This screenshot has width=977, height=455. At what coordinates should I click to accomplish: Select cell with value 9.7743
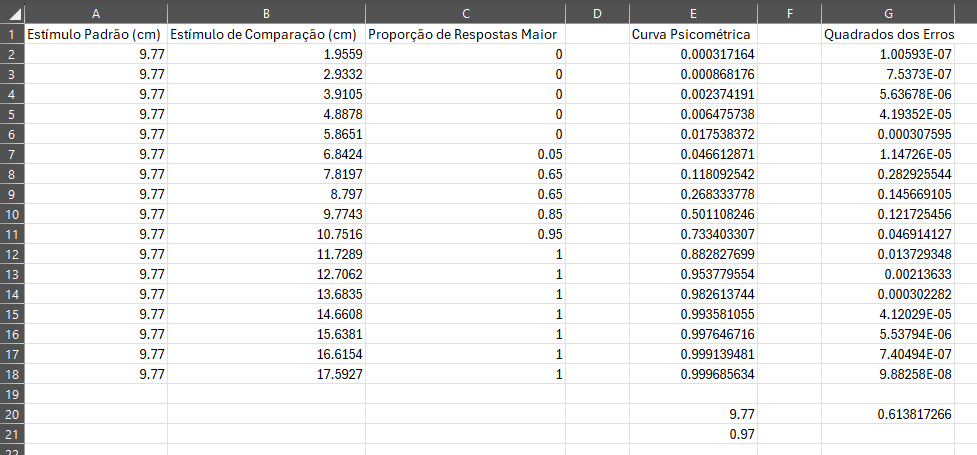point(266,214)
